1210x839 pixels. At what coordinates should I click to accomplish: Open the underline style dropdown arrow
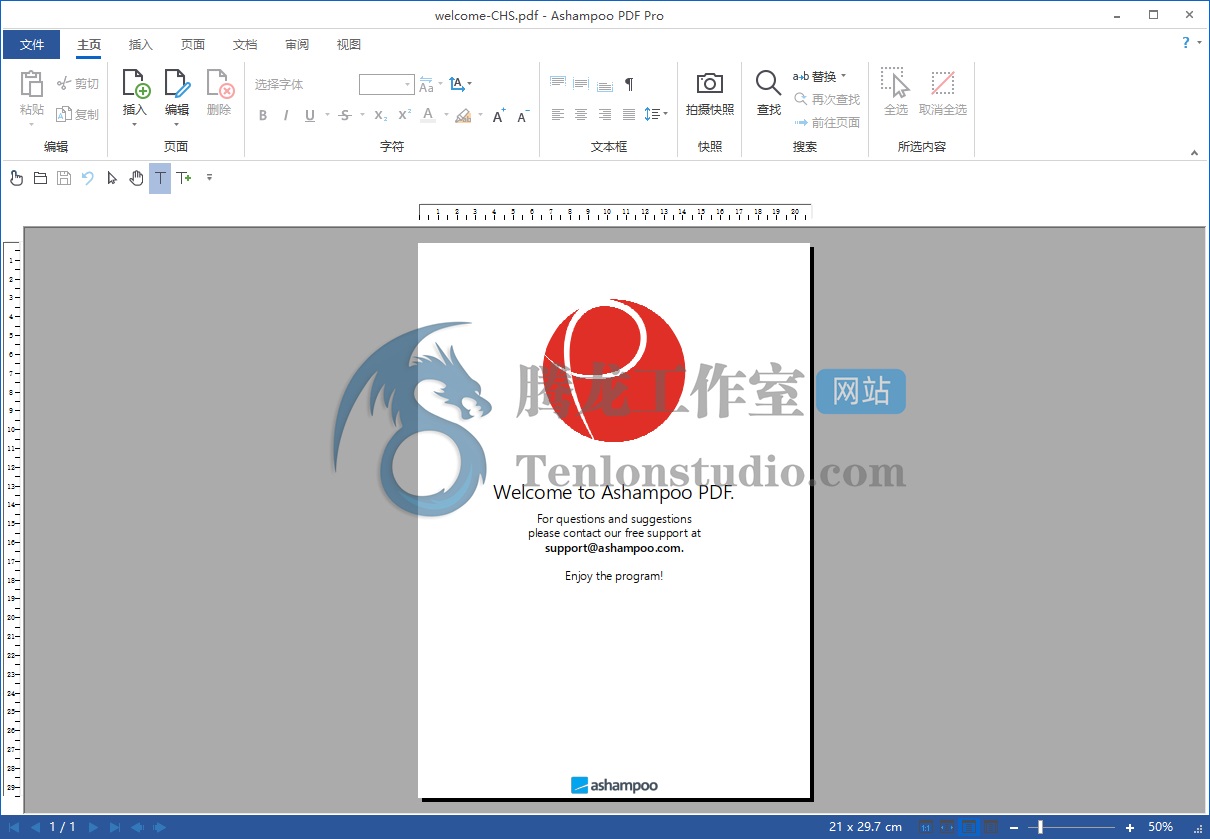(x=326, y=116)
